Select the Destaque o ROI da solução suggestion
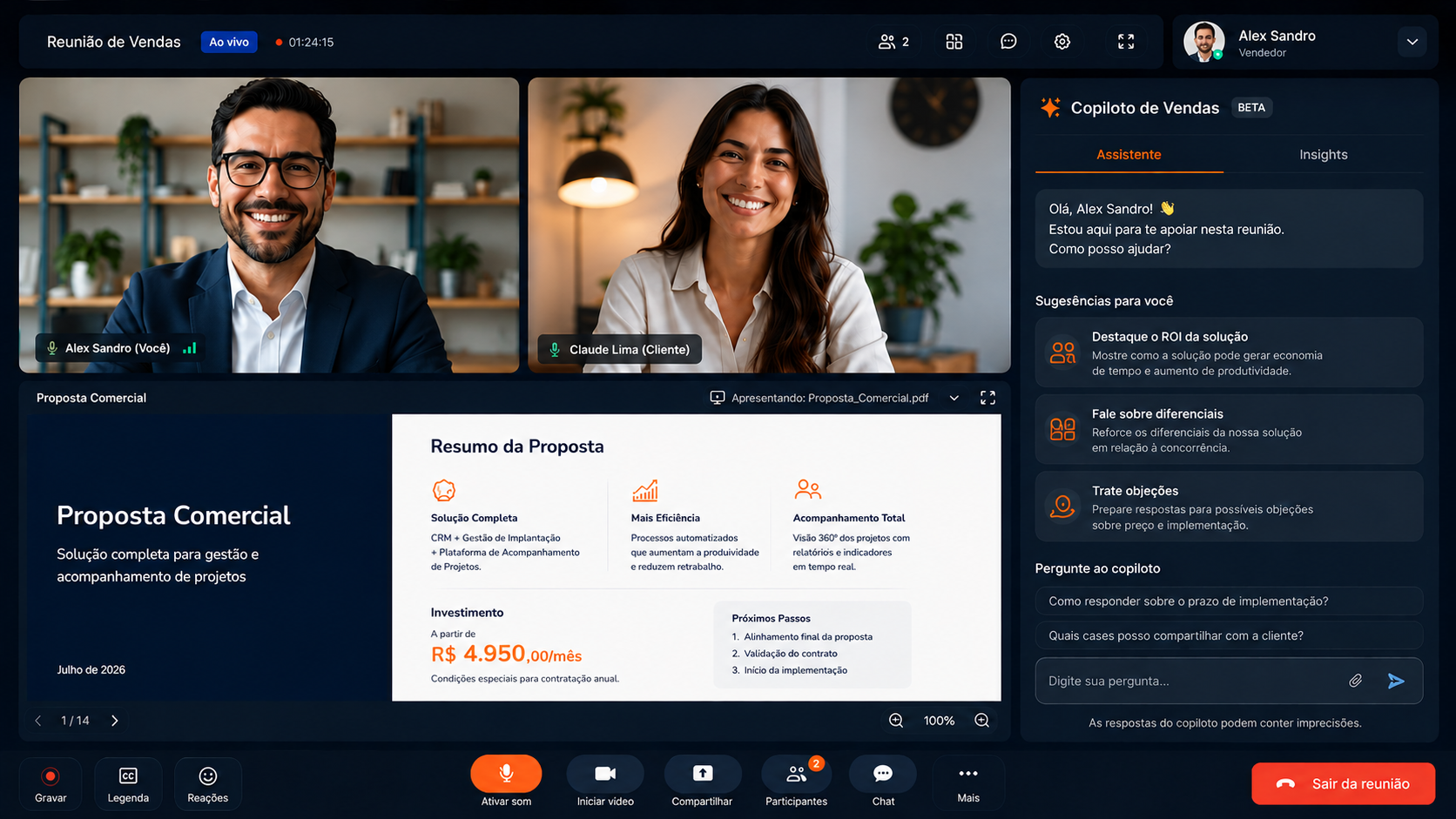This screenshot has width=1456, height=819. [1229, 352]
